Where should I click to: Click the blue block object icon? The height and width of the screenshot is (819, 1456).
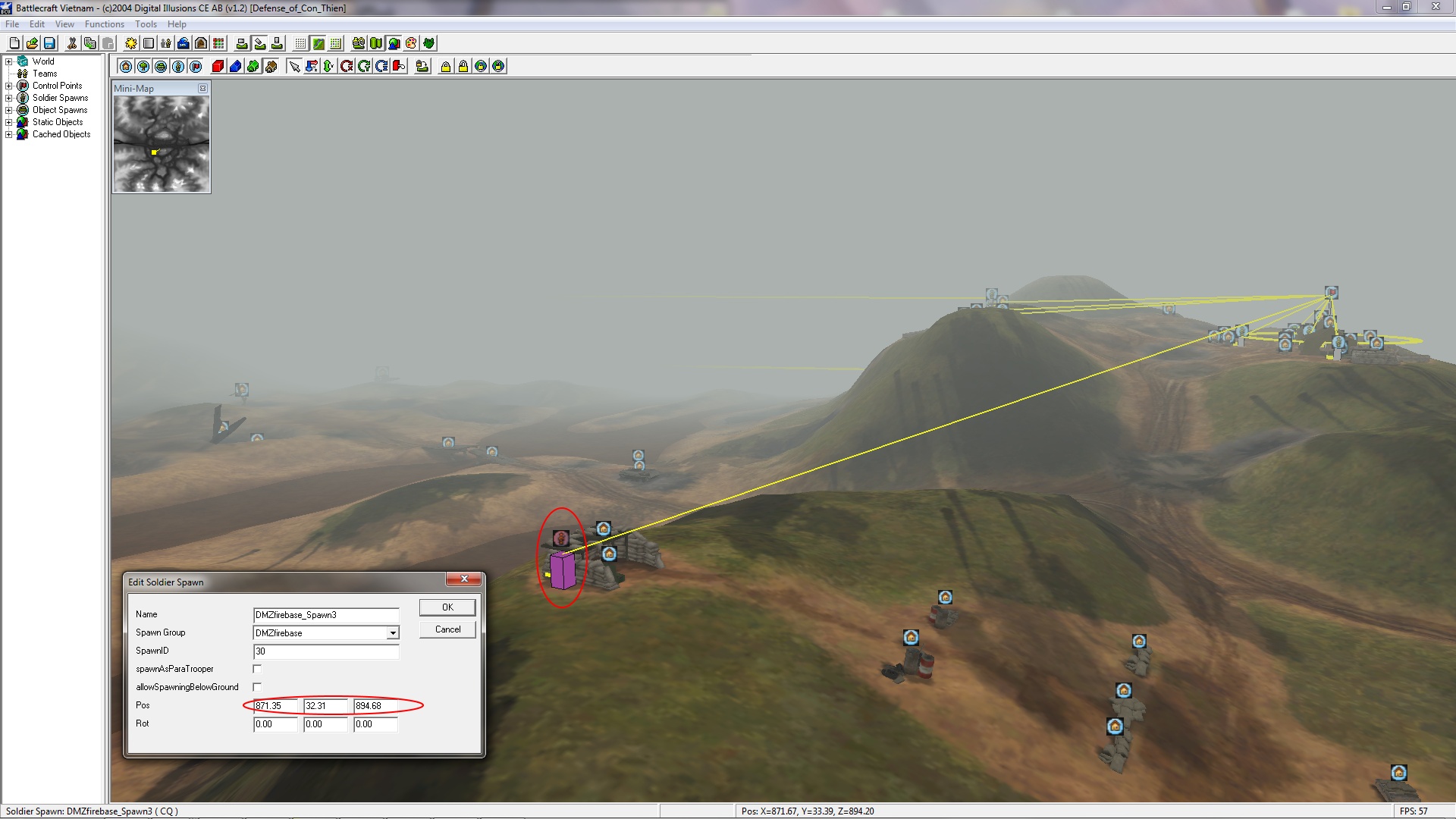coord(235,66)
